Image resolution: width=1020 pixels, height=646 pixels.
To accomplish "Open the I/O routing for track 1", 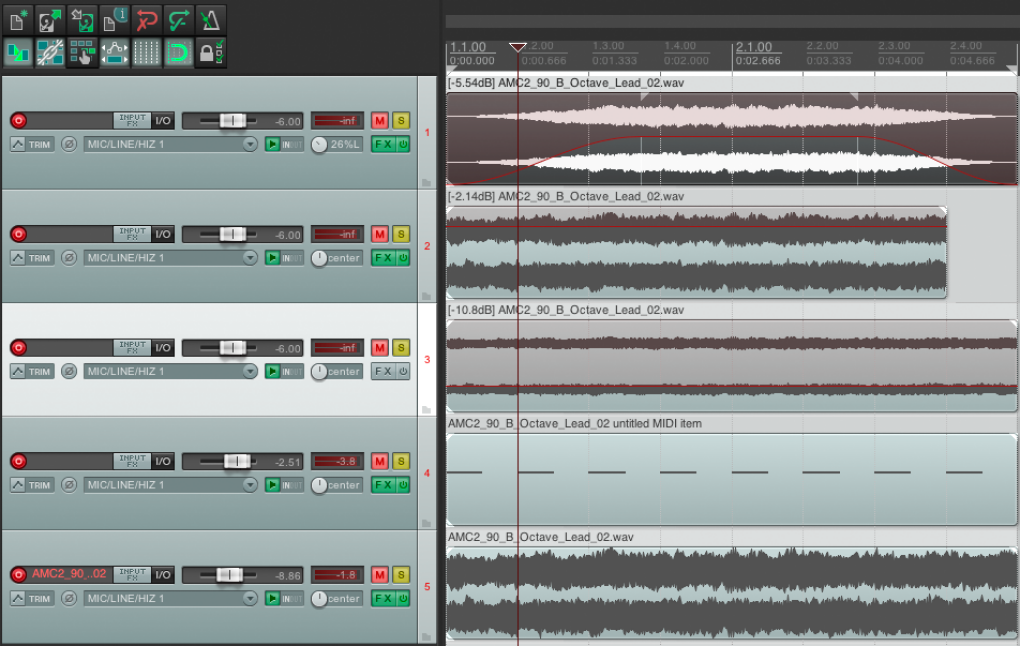I will (x=163, y=120).
